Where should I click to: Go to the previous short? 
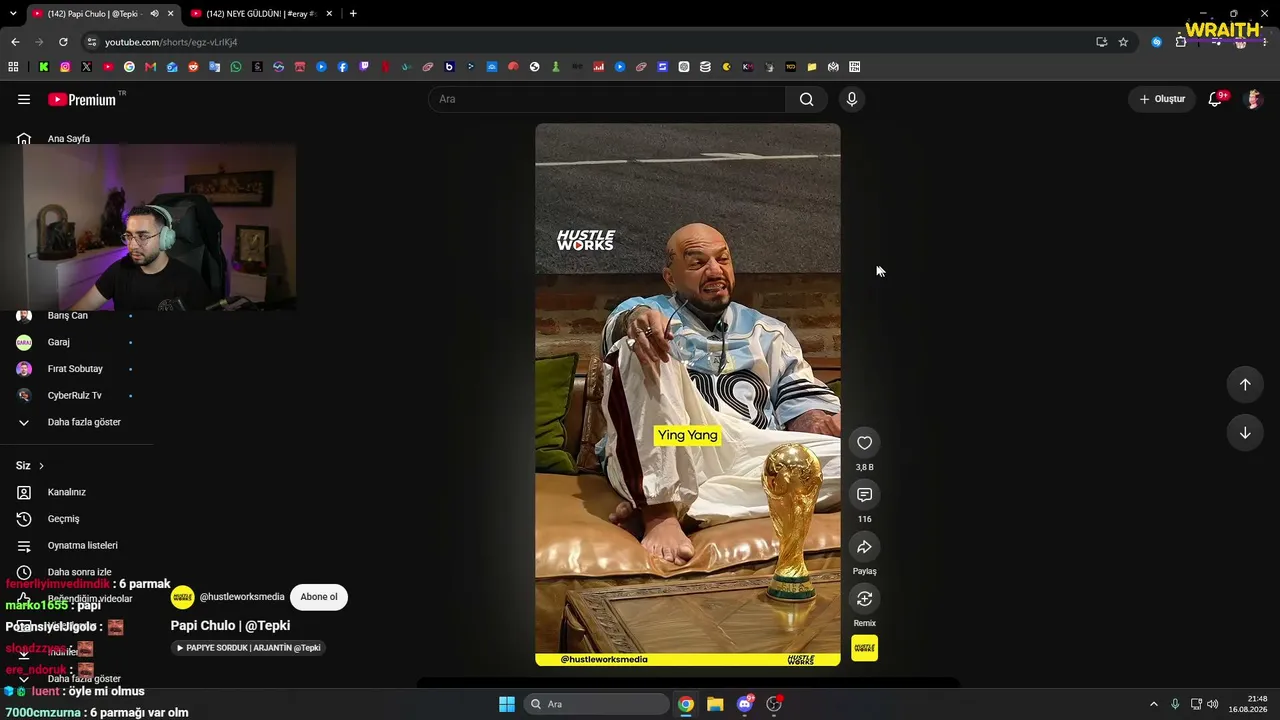(x=1245, y=385)
